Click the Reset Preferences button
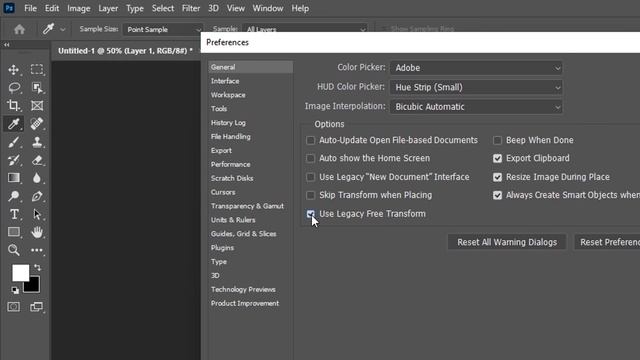The height and width of the screenshot is (360, 640). coord(607,242)
